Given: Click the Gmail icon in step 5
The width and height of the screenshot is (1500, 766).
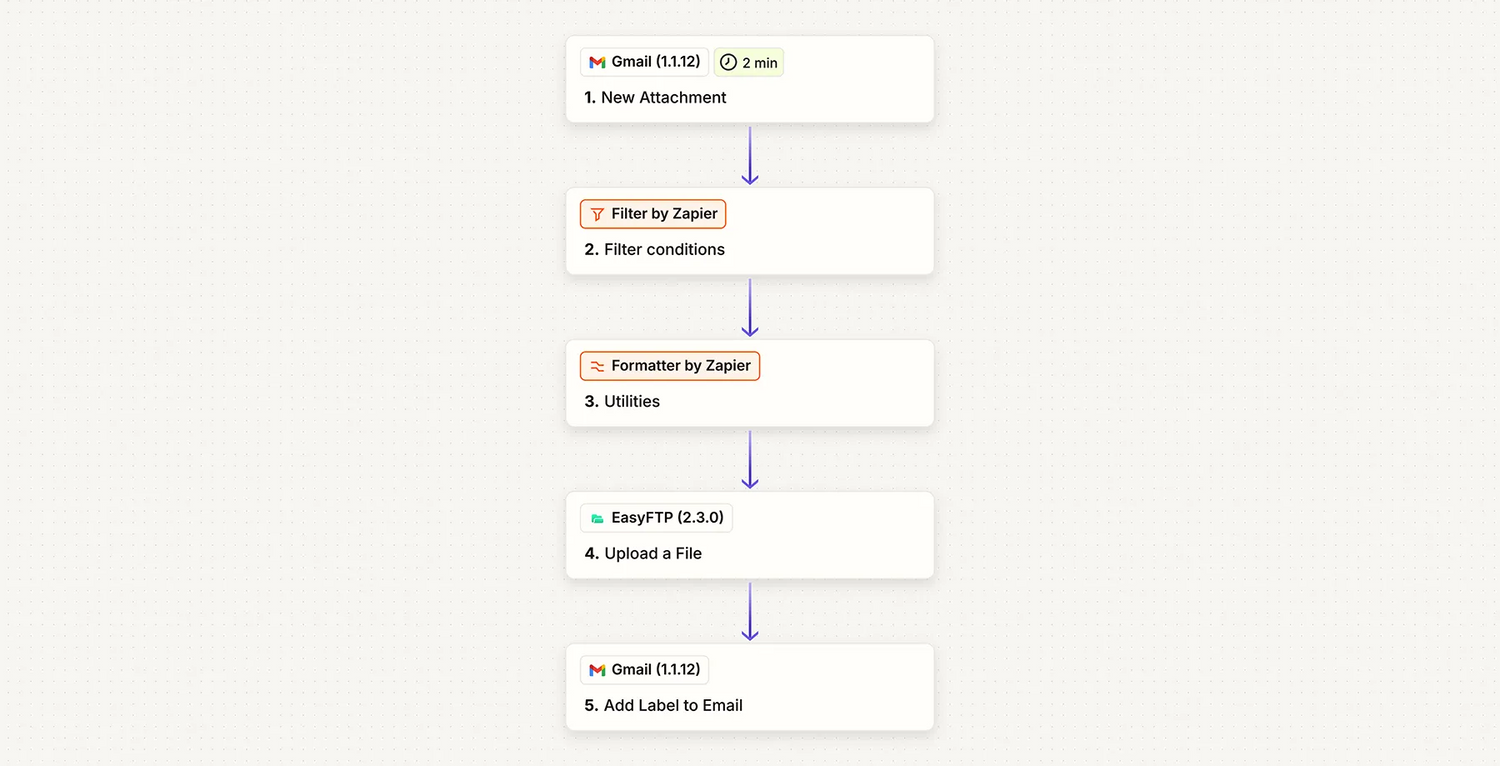Looking at the screenshot, I should [597, 670].
